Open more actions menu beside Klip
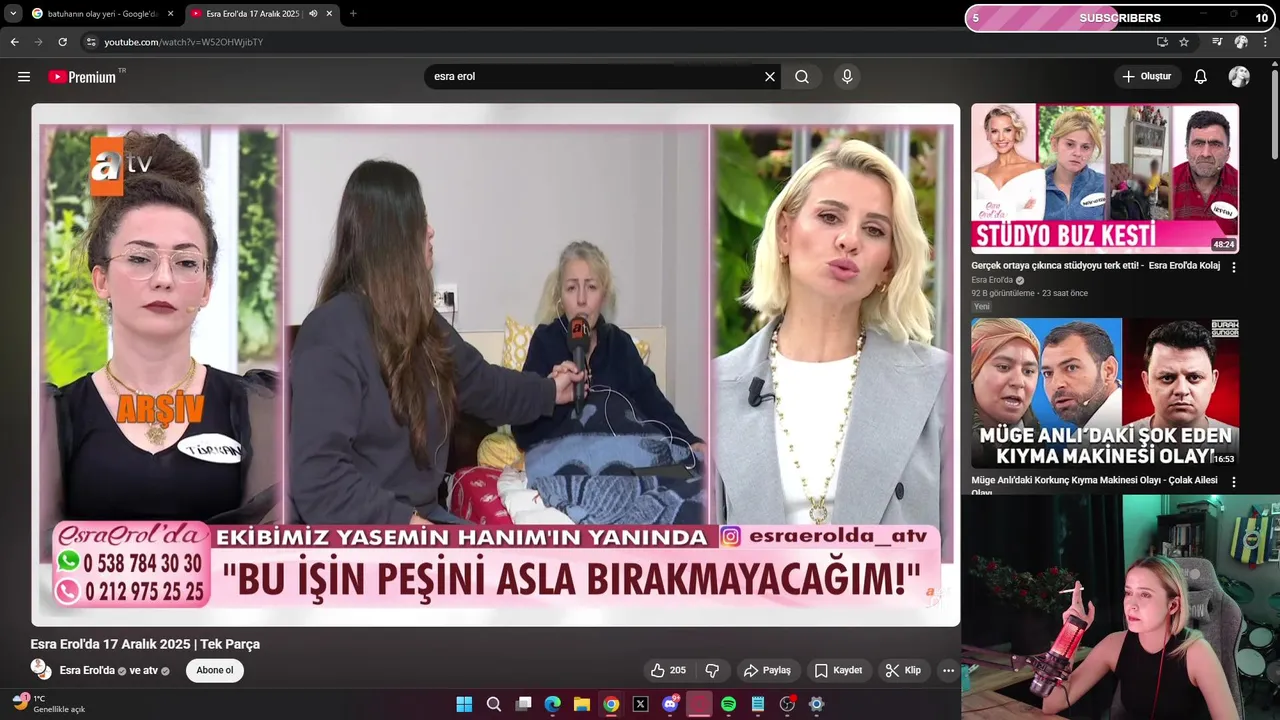The image size is (1280, 720). coord(948,670)
